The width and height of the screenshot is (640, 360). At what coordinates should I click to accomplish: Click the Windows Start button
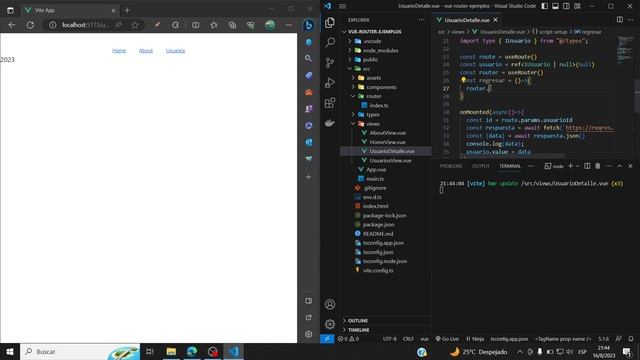tap(10, 351)
